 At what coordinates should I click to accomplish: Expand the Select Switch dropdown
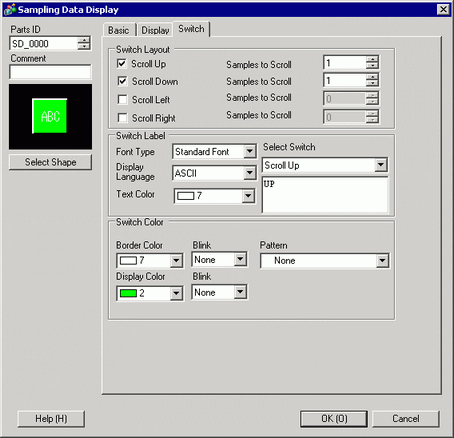pos(381,165)
